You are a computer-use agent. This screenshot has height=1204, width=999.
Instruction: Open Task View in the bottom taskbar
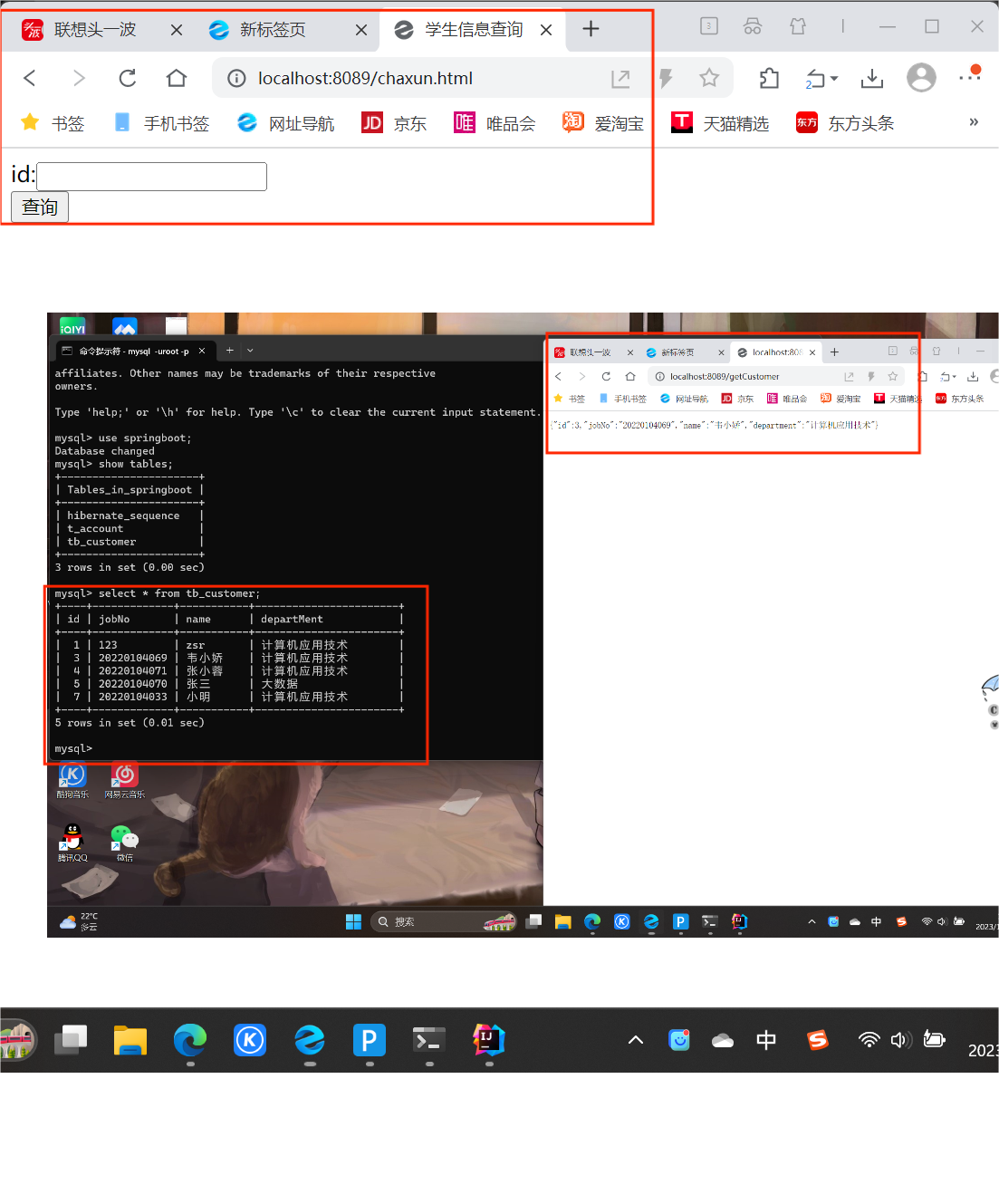71,1040
